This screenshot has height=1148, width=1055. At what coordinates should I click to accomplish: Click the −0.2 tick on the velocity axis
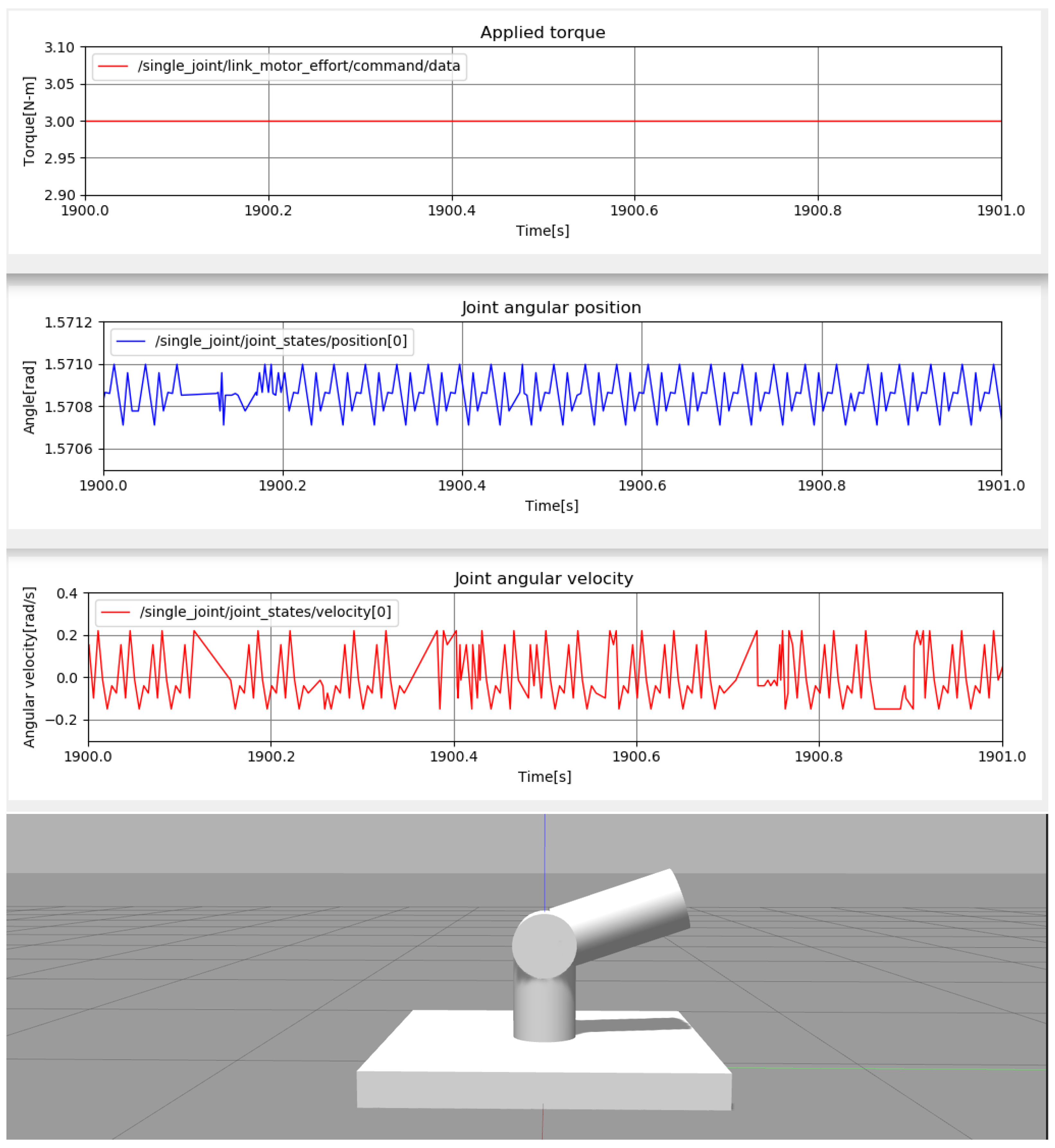[x=61, y=720]
